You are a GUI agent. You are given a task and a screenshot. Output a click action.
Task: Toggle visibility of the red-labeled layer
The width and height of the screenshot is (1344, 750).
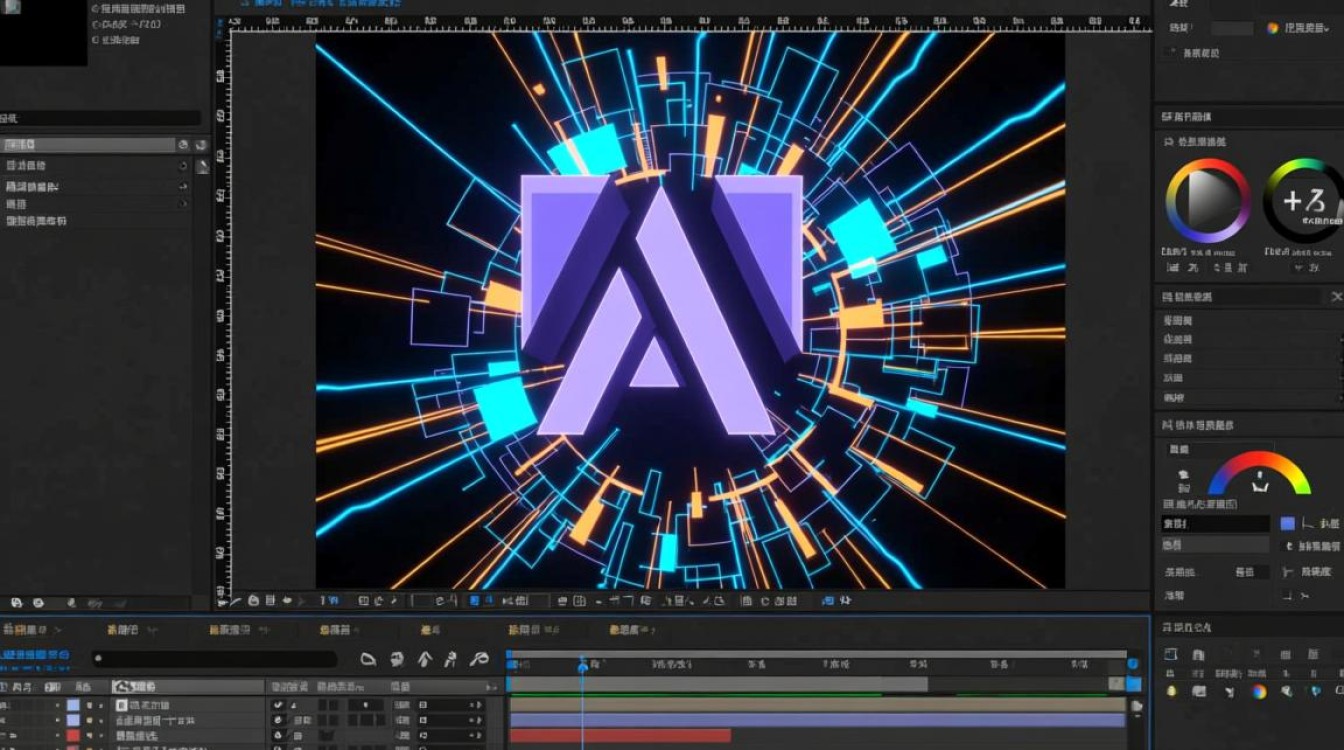88,736
